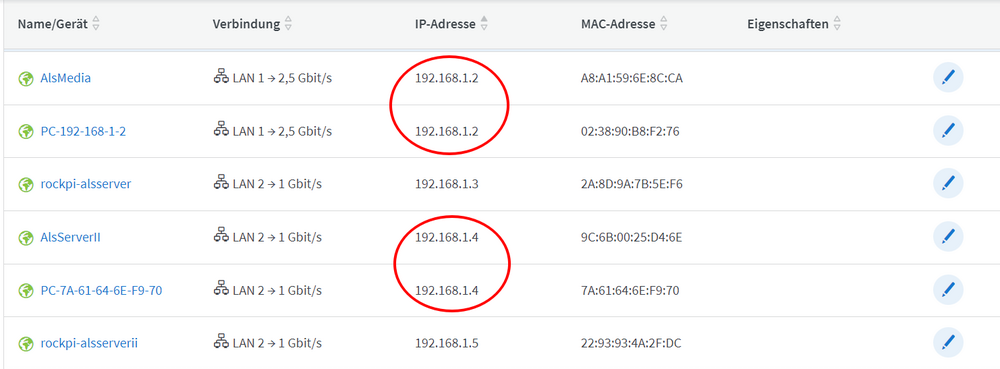Edit the AlsMedia device entry
Screen dimensions: 1000x369
[x=948, y=78]
